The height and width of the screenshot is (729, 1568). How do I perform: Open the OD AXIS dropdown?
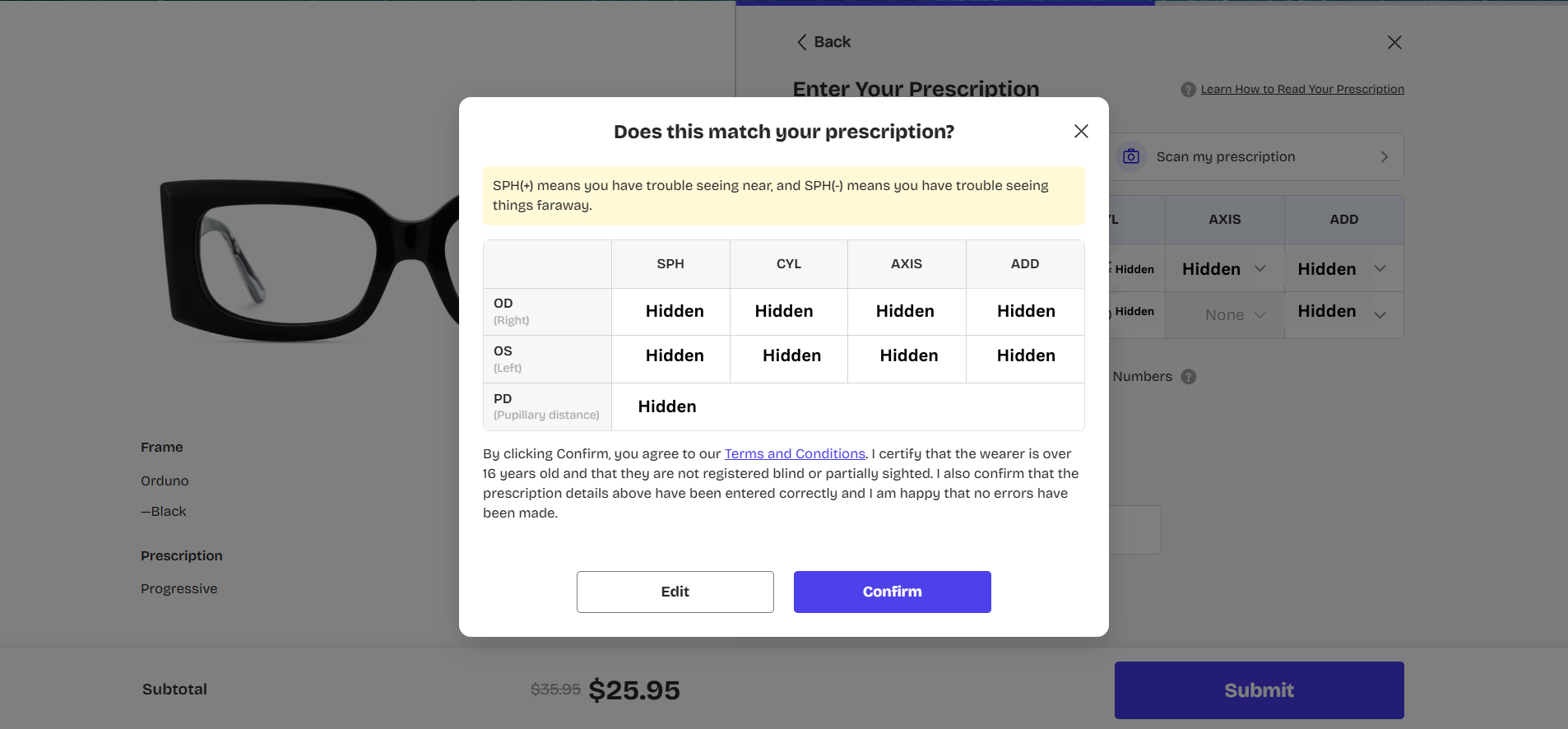tap(1224, 269)
